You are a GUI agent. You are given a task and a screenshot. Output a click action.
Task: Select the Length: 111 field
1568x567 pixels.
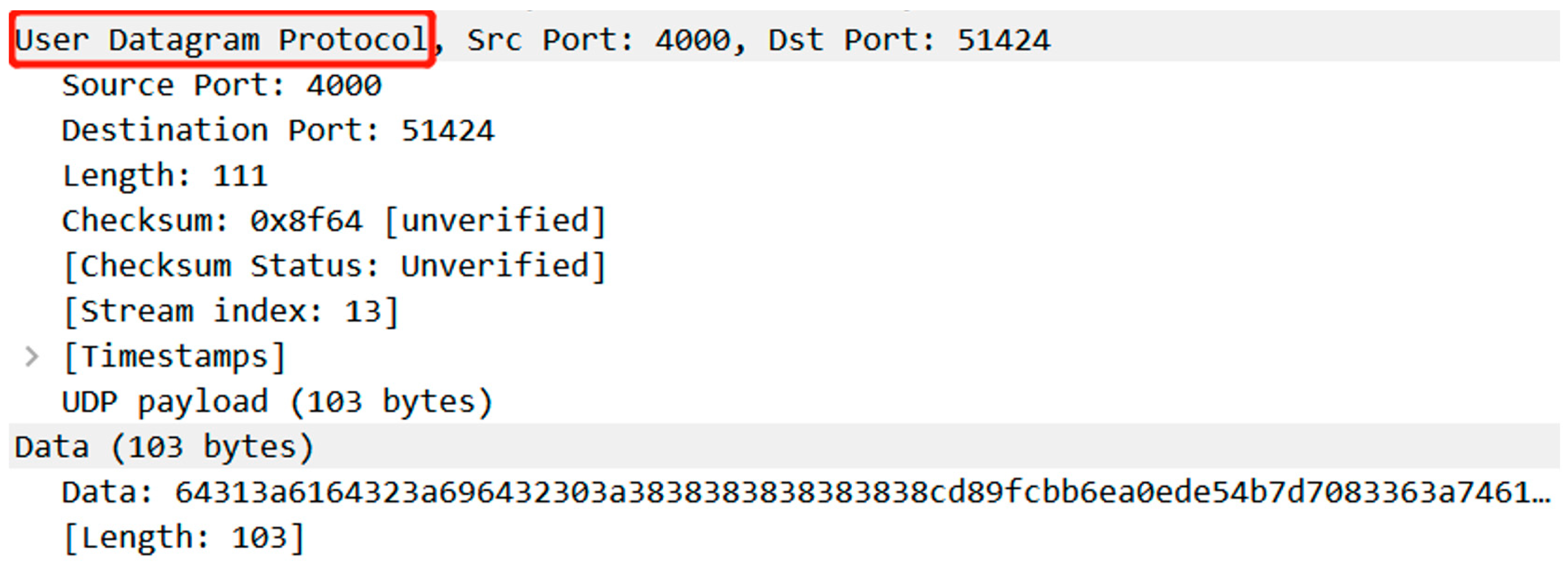pos(164,176)
